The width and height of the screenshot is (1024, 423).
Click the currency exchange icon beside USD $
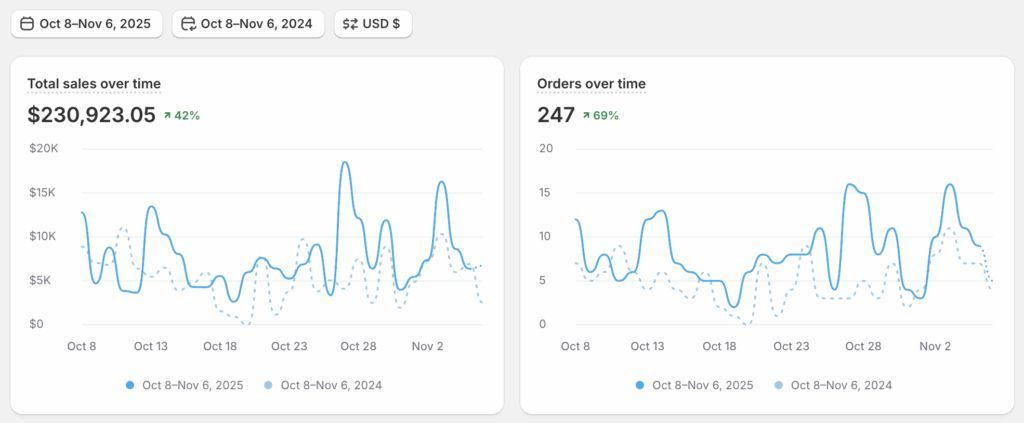click(350, 24)
